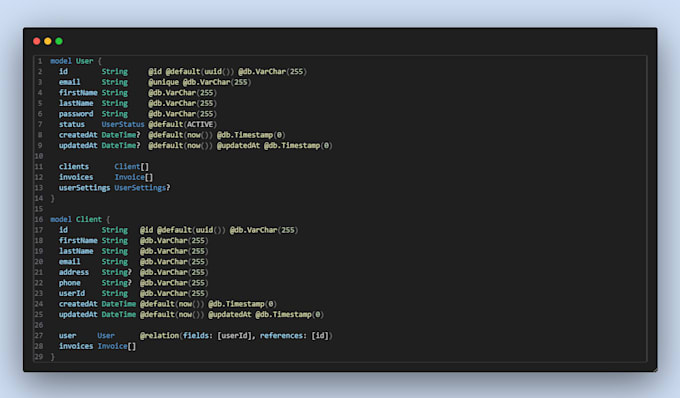
Task: Click the 'password' field name
Action: (x=76, y=114)
